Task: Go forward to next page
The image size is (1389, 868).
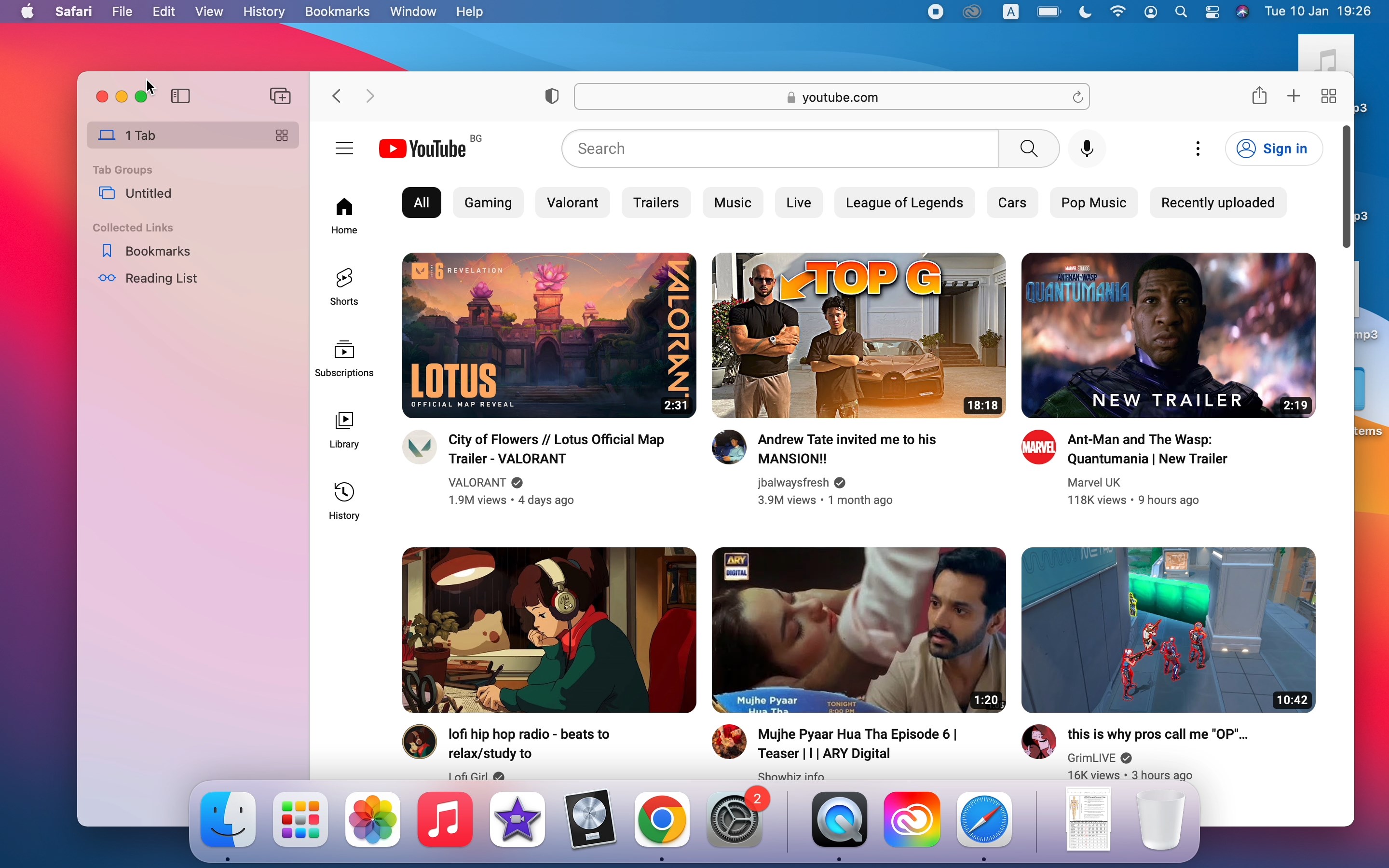Action: pyautogui.click(x=370, y=96)
